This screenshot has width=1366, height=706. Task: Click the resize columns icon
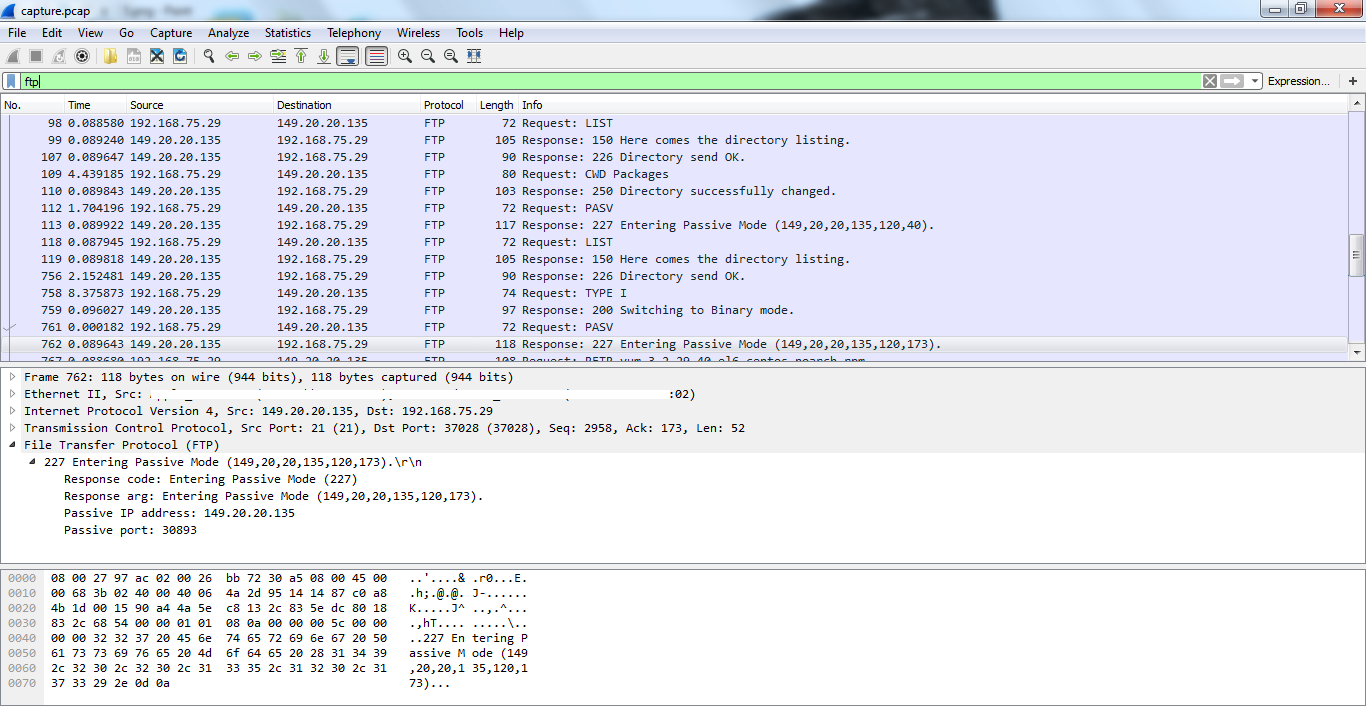coord(474,57)
